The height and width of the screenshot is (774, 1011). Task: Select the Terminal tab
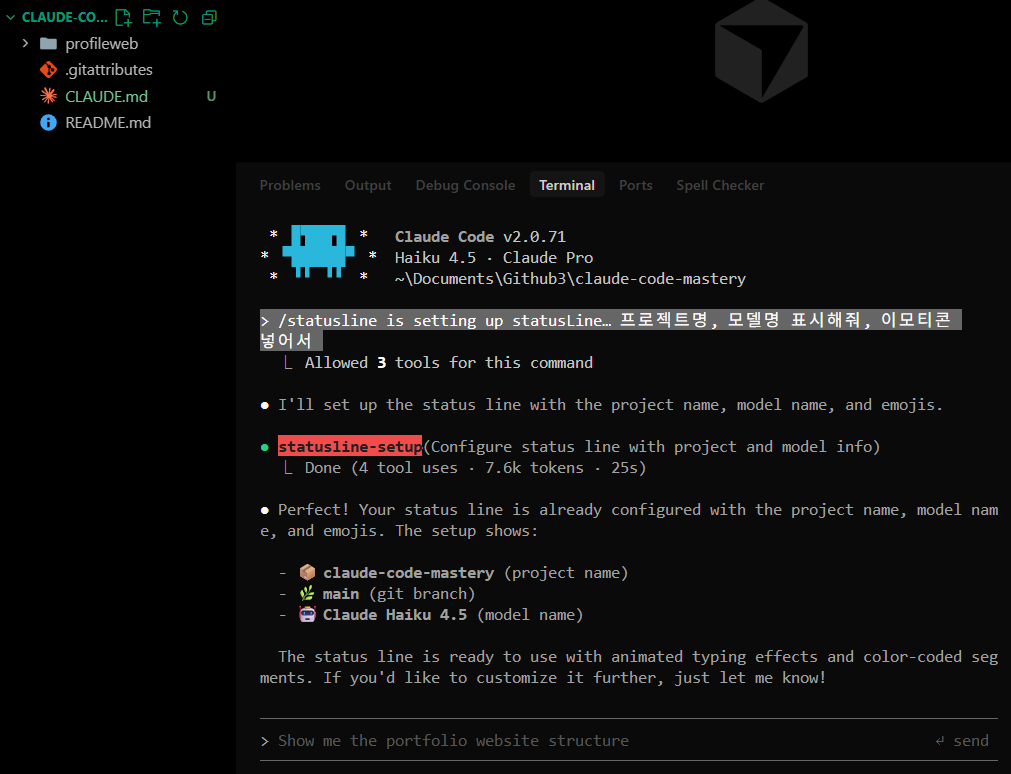(x=567, y=185)
